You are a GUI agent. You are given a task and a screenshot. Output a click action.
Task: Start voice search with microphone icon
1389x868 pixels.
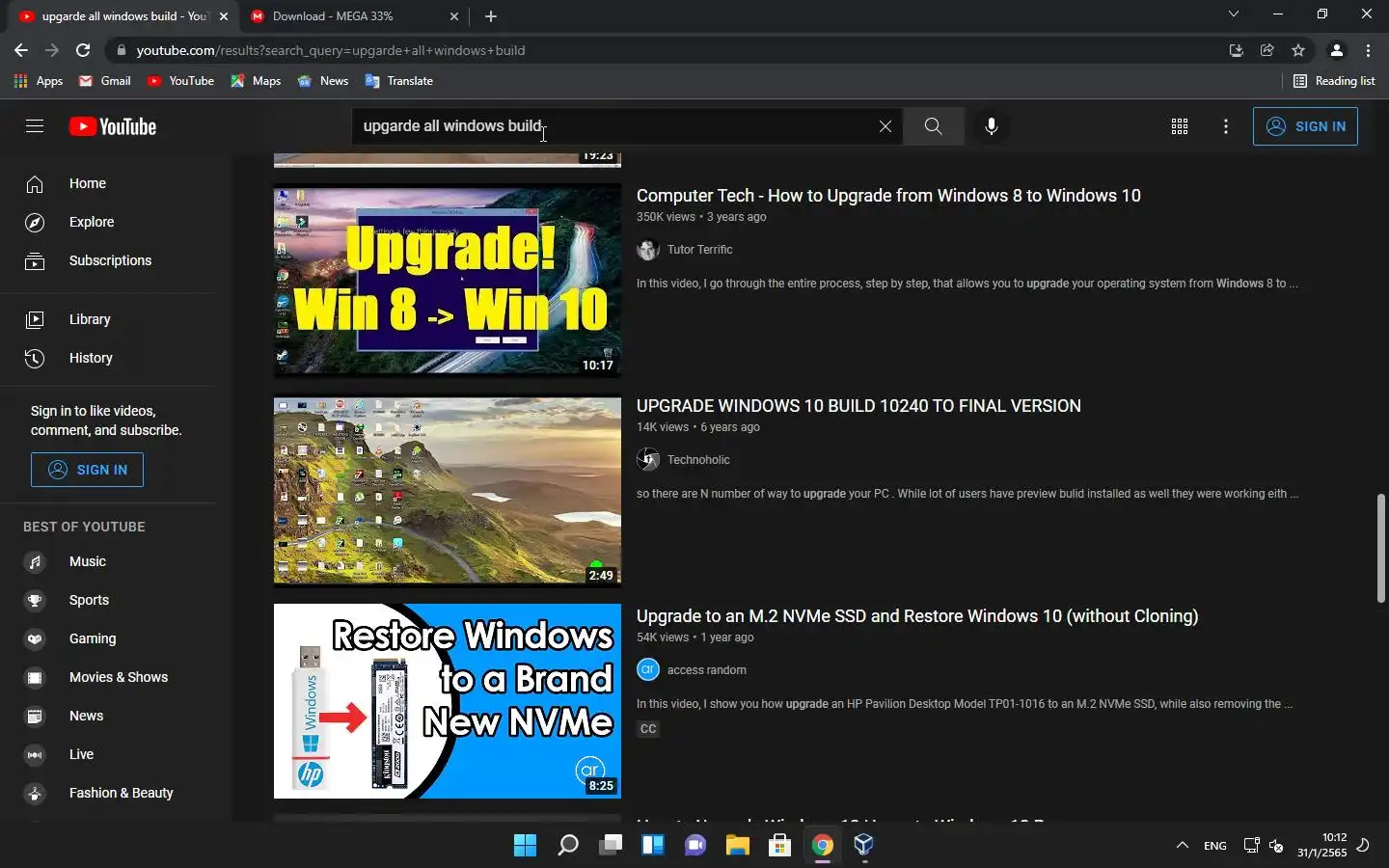[992, 126]
